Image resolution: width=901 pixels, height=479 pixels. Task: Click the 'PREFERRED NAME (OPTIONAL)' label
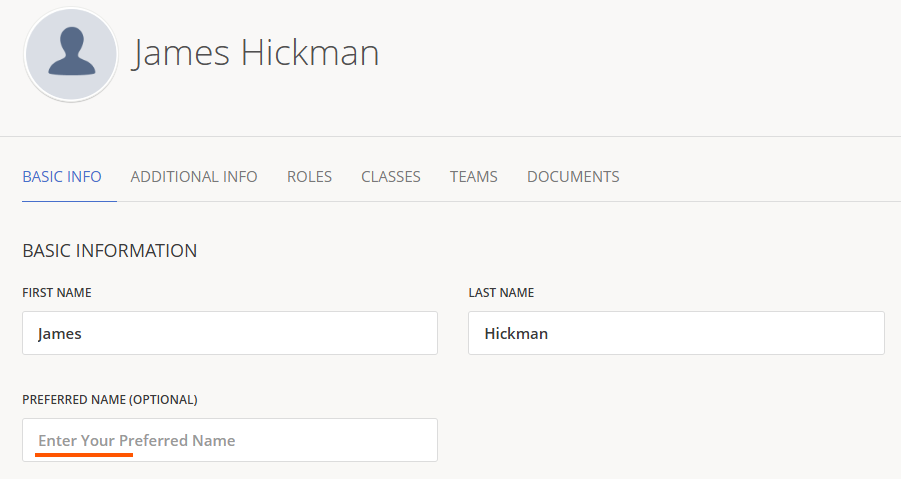click(110, 399)
